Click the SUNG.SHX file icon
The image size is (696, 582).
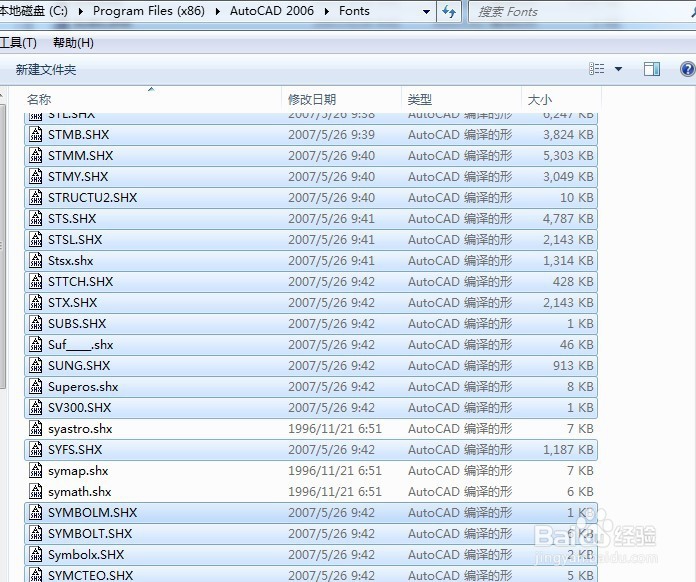tap(36, 365)
